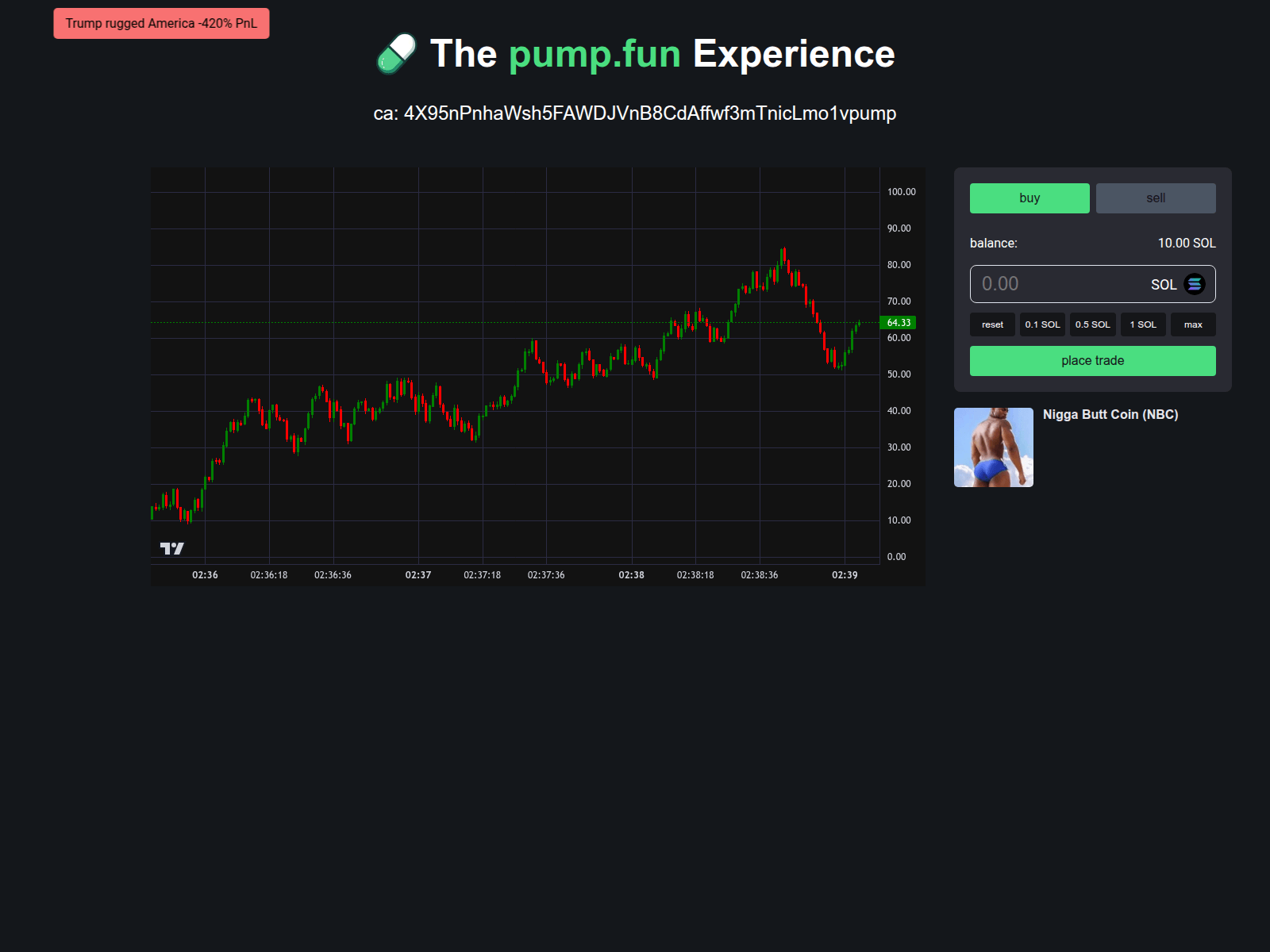The width and height of the screenshot is (1270, 952).
Task: Click the 02:37:36 time axis label
Action: point(546,575)
